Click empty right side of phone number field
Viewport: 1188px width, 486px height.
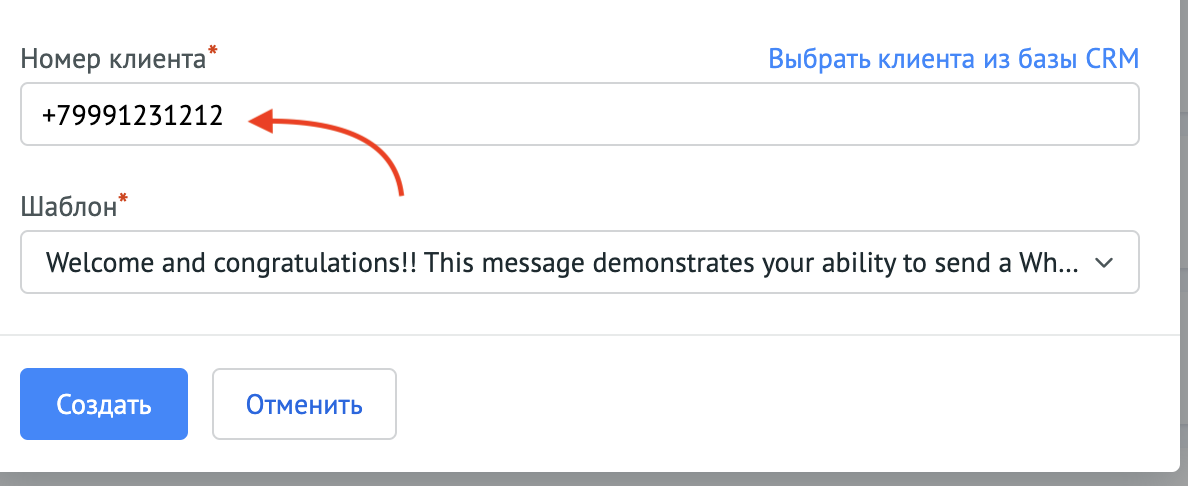(x=758, y=114)
